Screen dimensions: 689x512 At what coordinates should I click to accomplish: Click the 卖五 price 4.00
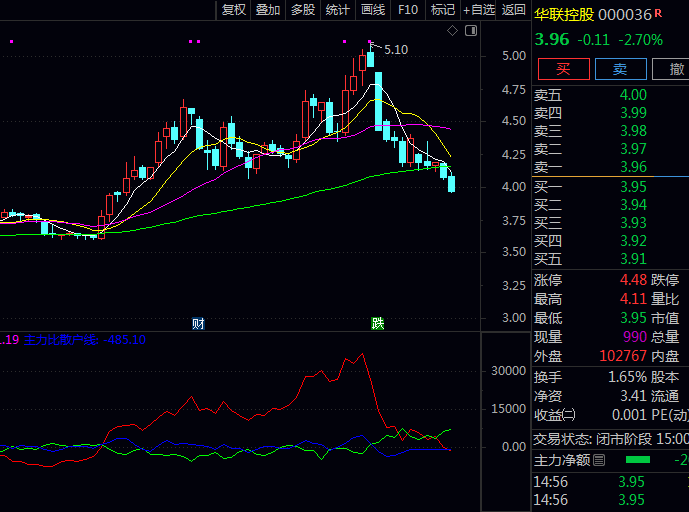[x=633, y=95]
